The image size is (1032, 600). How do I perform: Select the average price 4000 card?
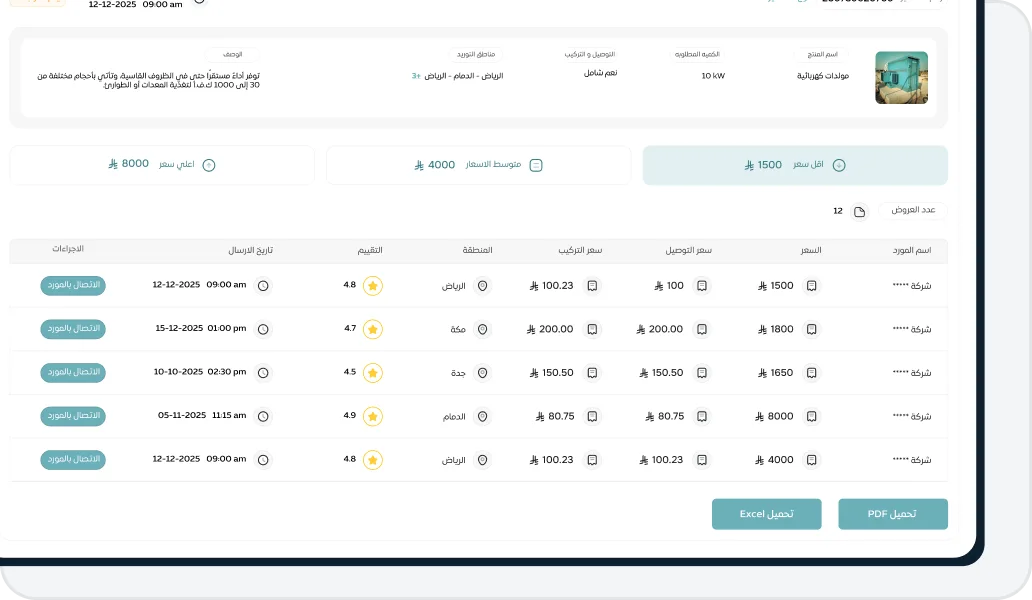[478, 165]
